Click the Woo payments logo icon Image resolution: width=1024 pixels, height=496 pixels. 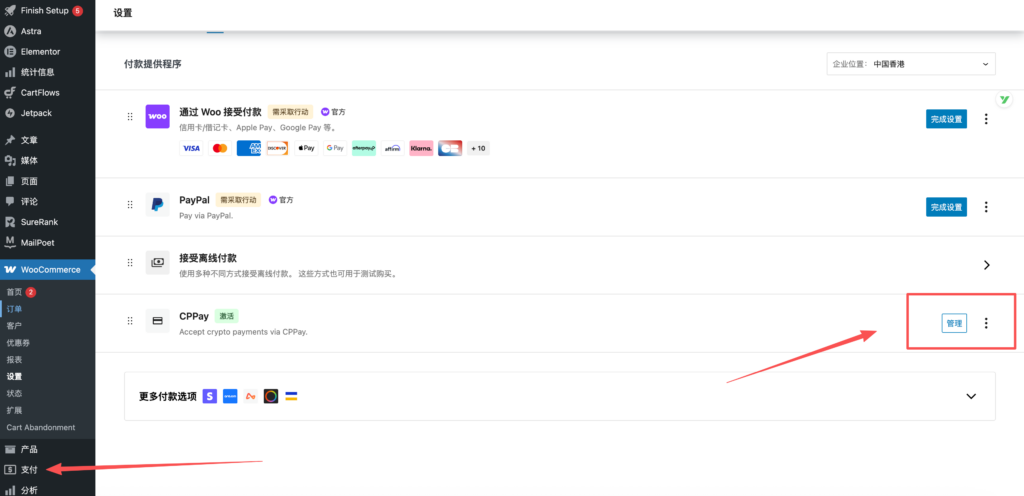point(157,116)
